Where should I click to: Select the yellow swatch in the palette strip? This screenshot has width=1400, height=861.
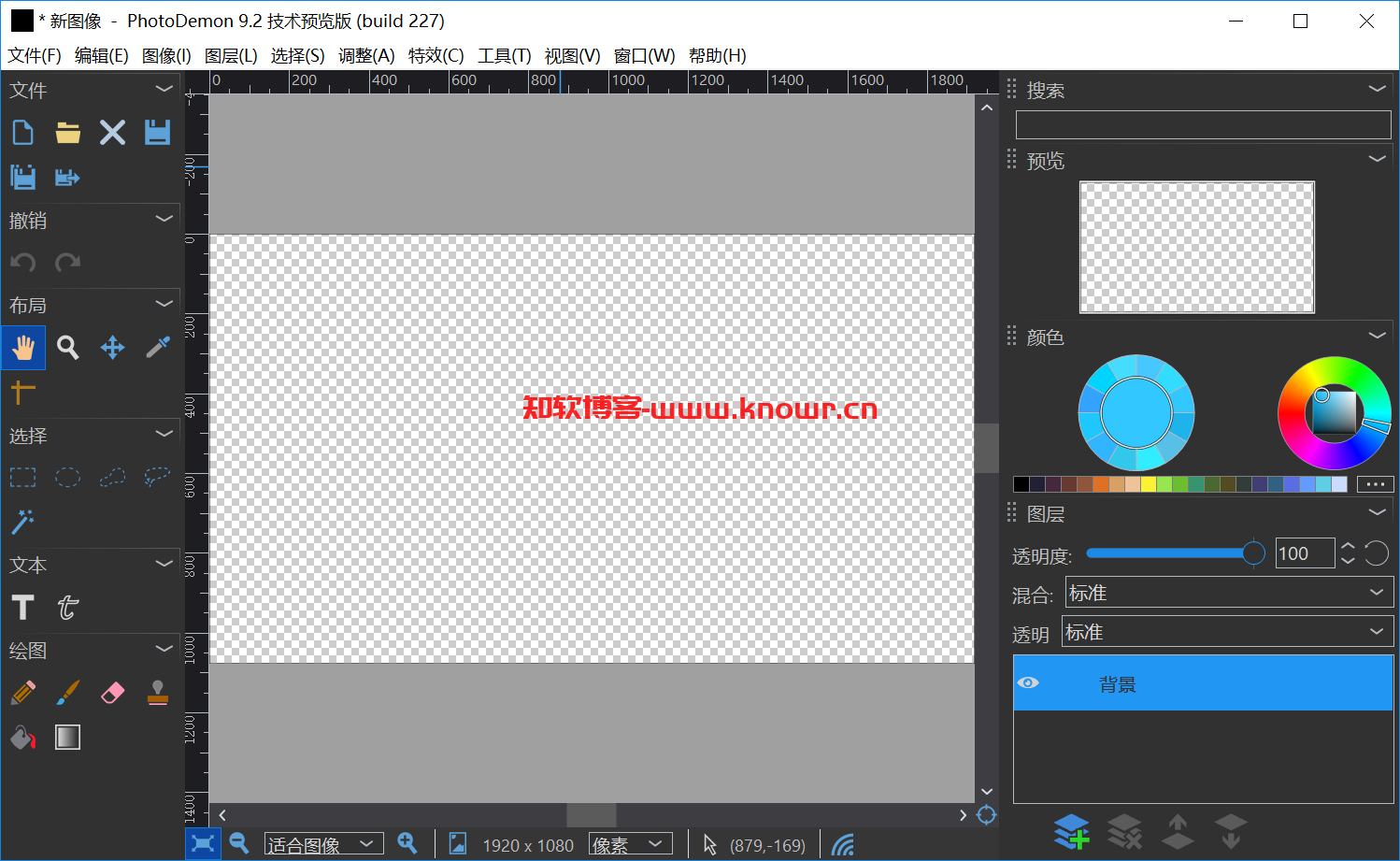click(x=1149, y=484)
